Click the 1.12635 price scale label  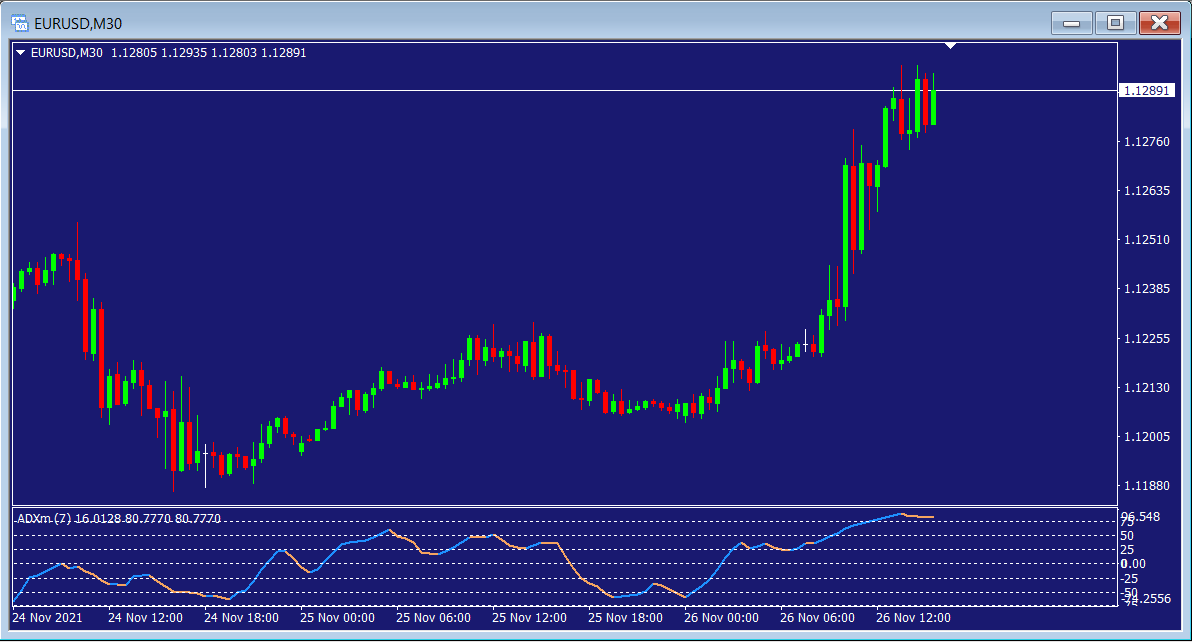[1146, 191]
